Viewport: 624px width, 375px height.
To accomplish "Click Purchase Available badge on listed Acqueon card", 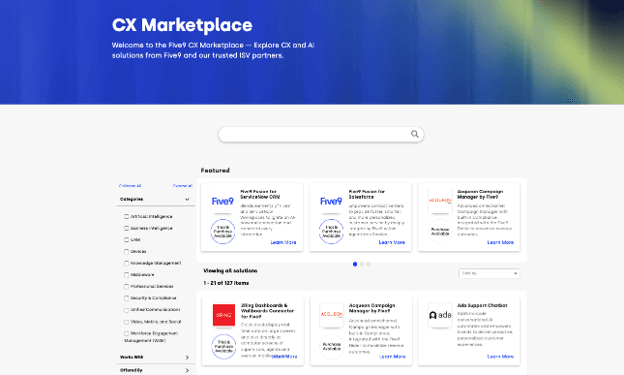I will (332, 346).
